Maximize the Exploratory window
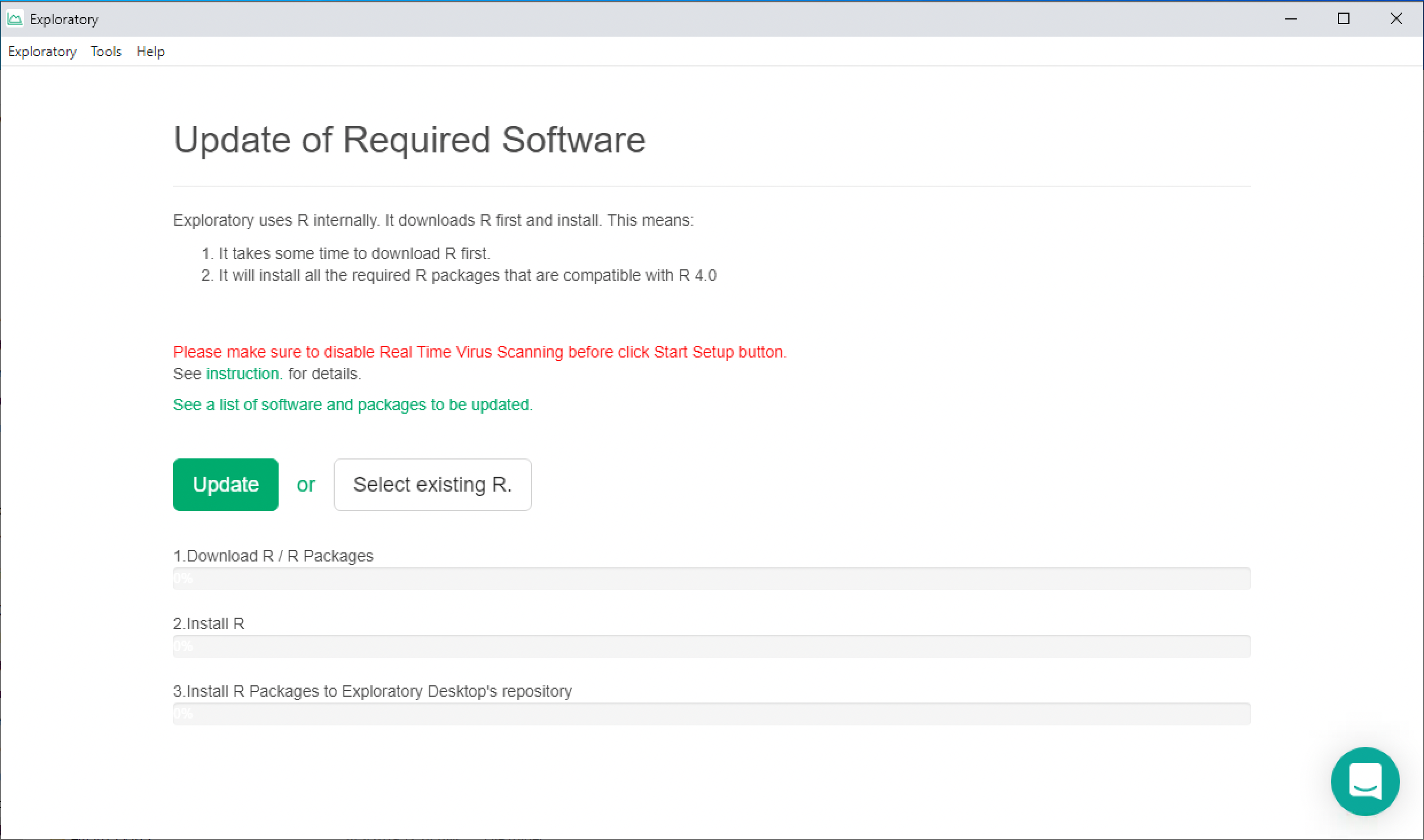Screen dimensions: 1424x840 (x=1344, y=19)
